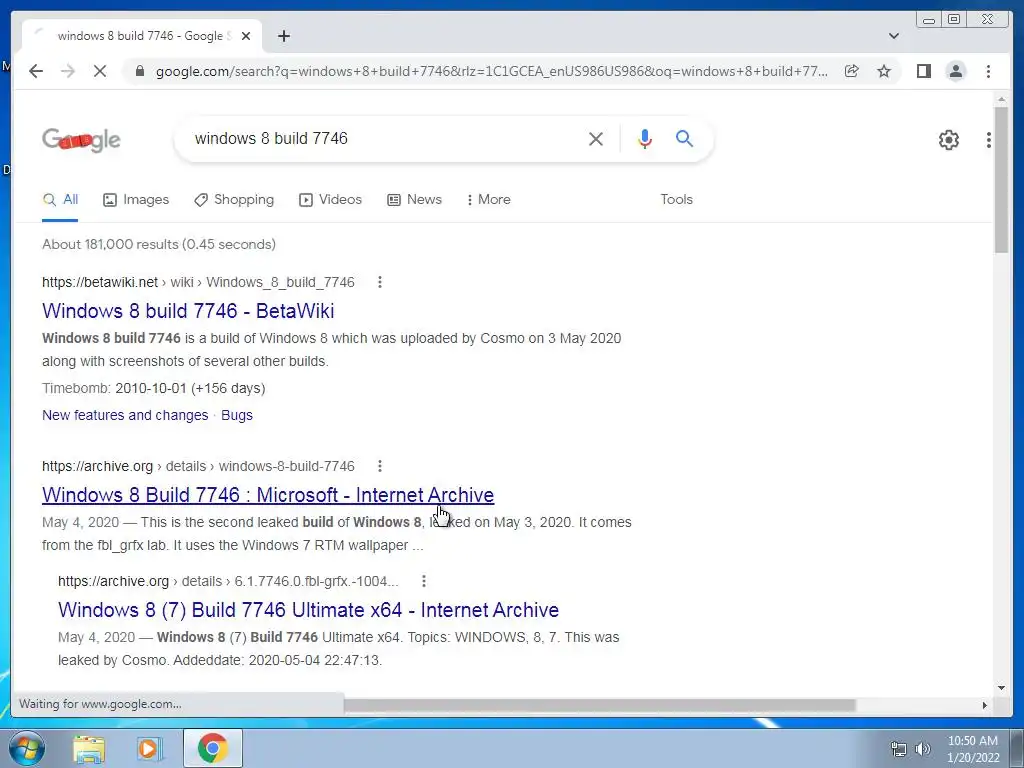Open the Google apps dots menu
This screenshot has height=768, width=1024.
coord(988,140)
